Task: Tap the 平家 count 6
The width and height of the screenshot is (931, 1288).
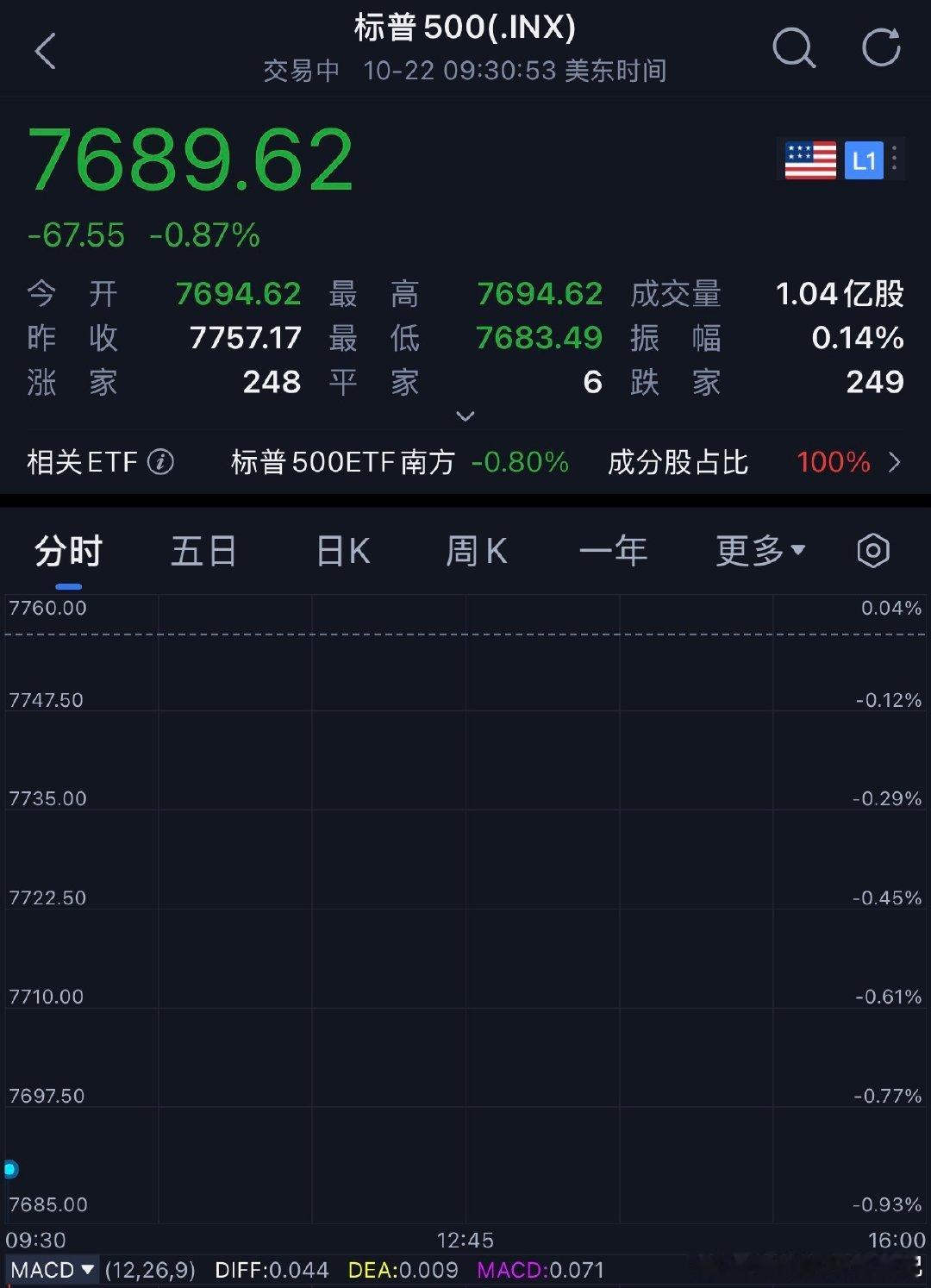Action: [x=592, y=382]
